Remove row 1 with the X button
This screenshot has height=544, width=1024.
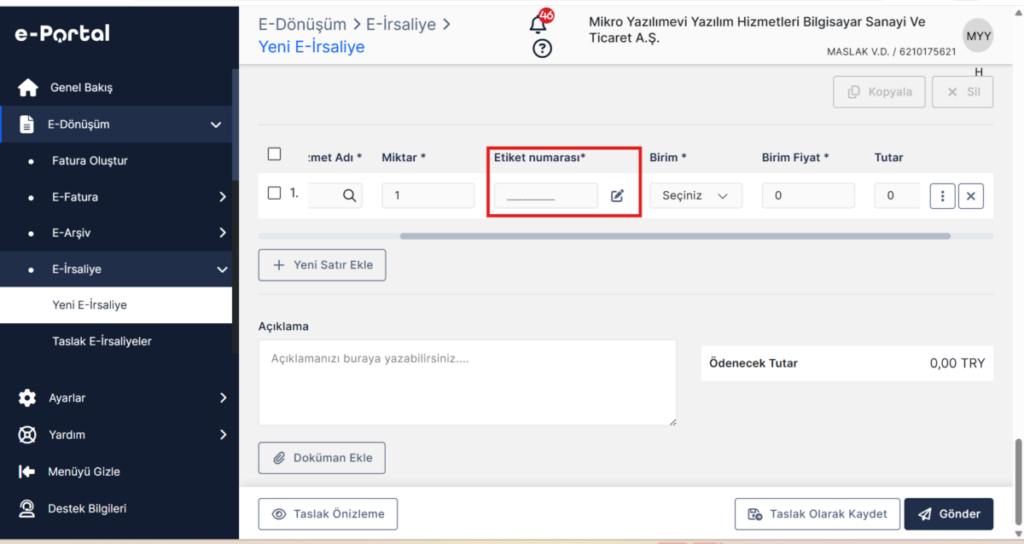970,196
